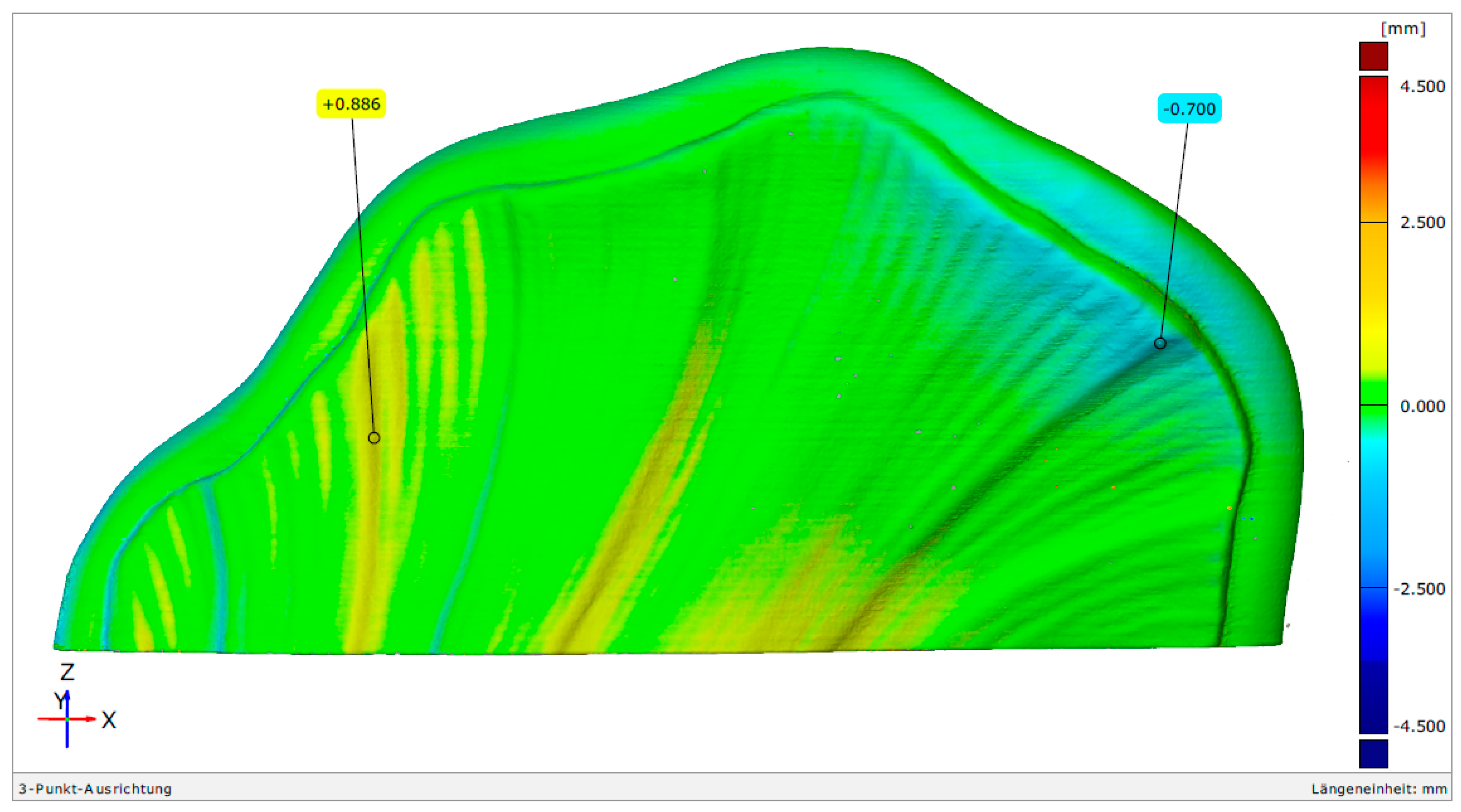Select the marker point for -0.700 annotation

click(x=1160, y=343)
